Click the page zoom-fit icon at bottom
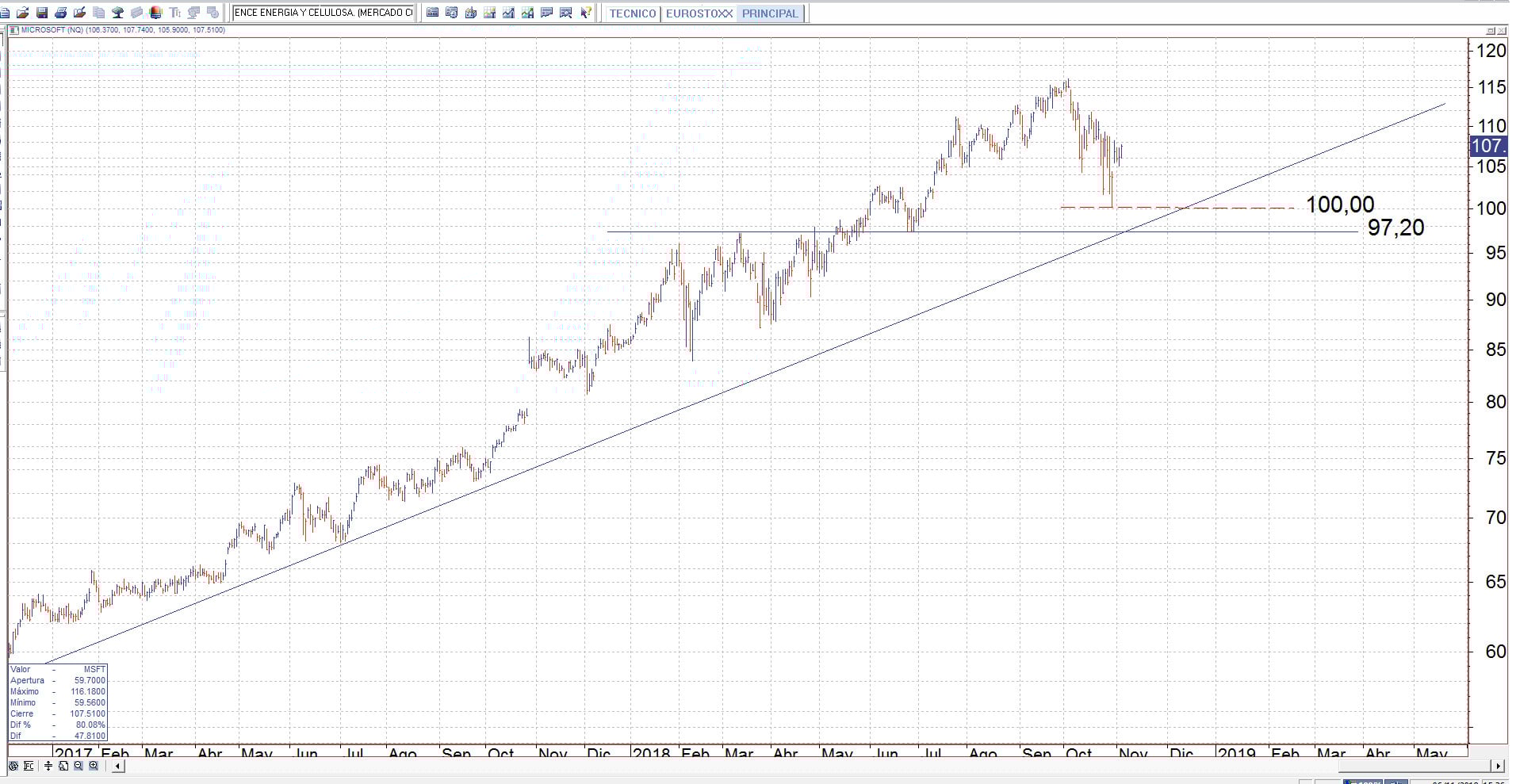The width and height of the screenshot is (1516, 784). click(63, 766)
